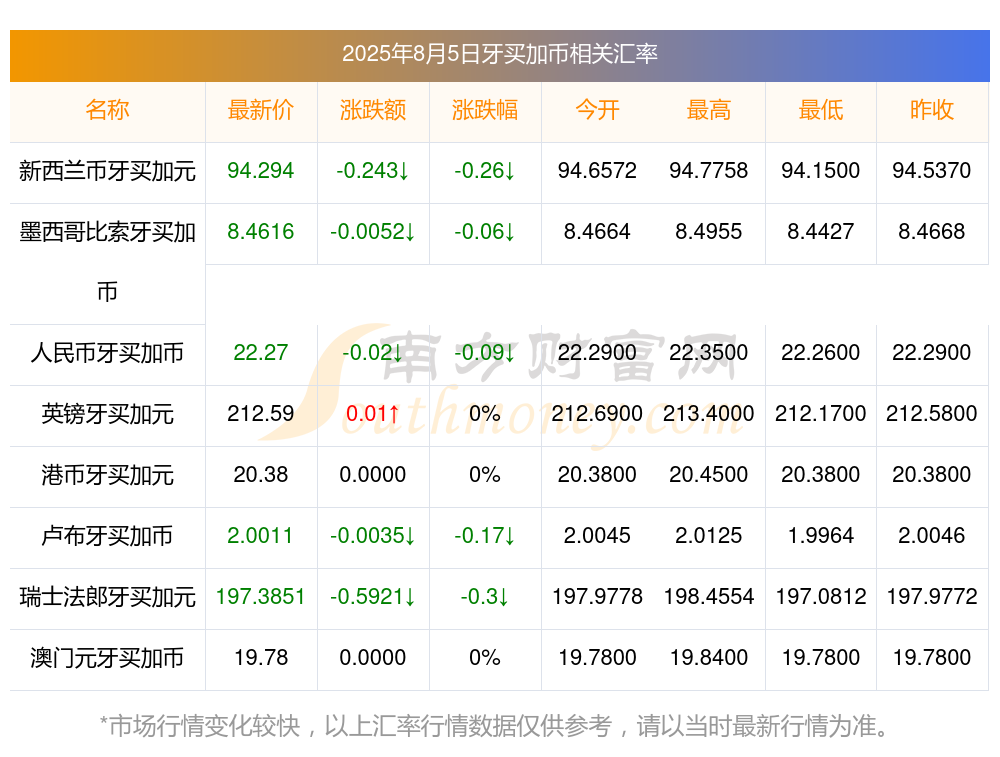Click the latest price 2.0011
The height and width of the screenshot is (757, 1000).
click(x=260, y=536)
